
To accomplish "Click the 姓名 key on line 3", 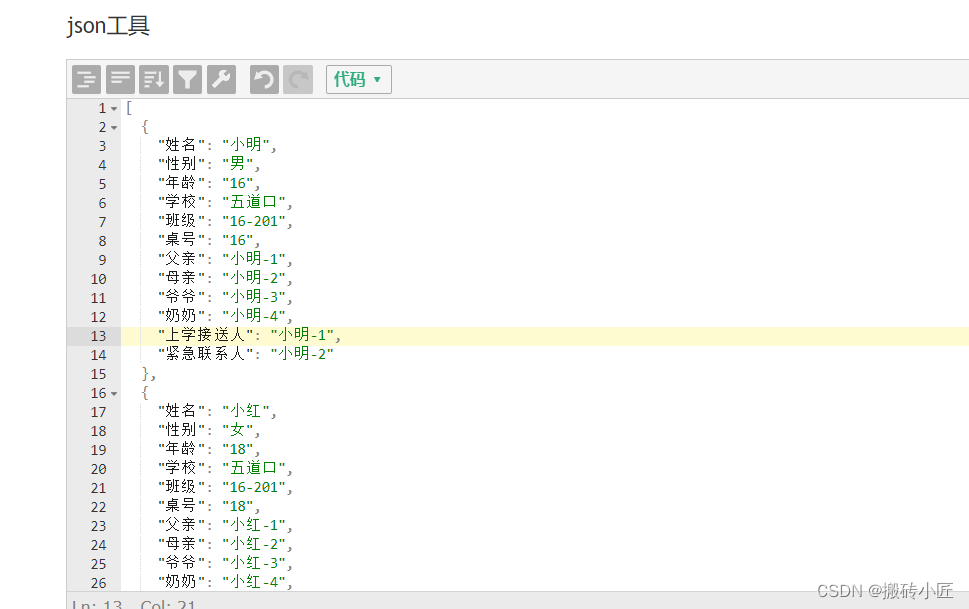I will pyautogui.click(x=180, y=144).
